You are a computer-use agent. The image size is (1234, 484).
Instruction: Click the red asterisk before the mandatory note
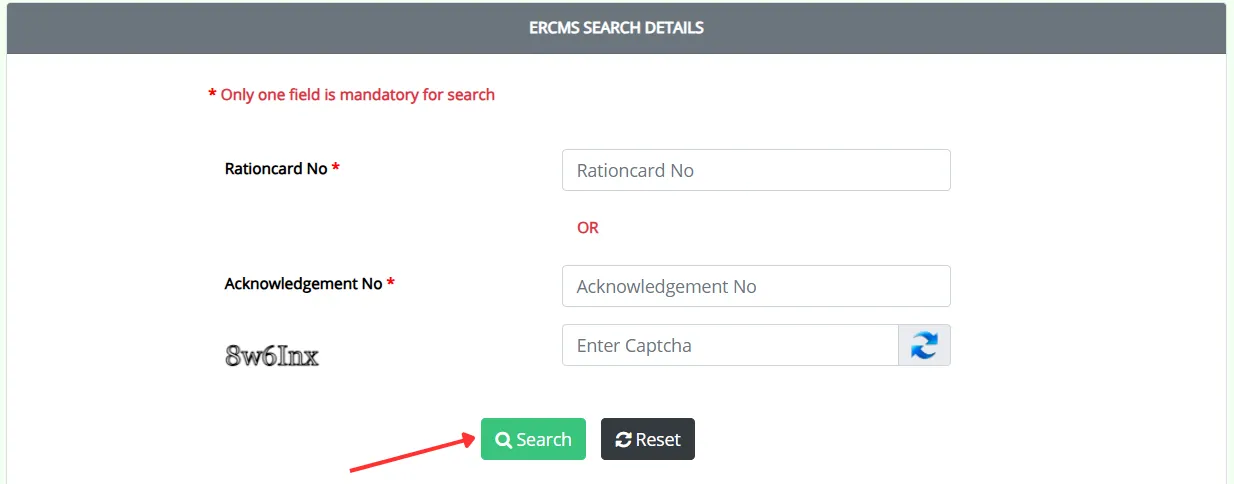click(212, 95)
